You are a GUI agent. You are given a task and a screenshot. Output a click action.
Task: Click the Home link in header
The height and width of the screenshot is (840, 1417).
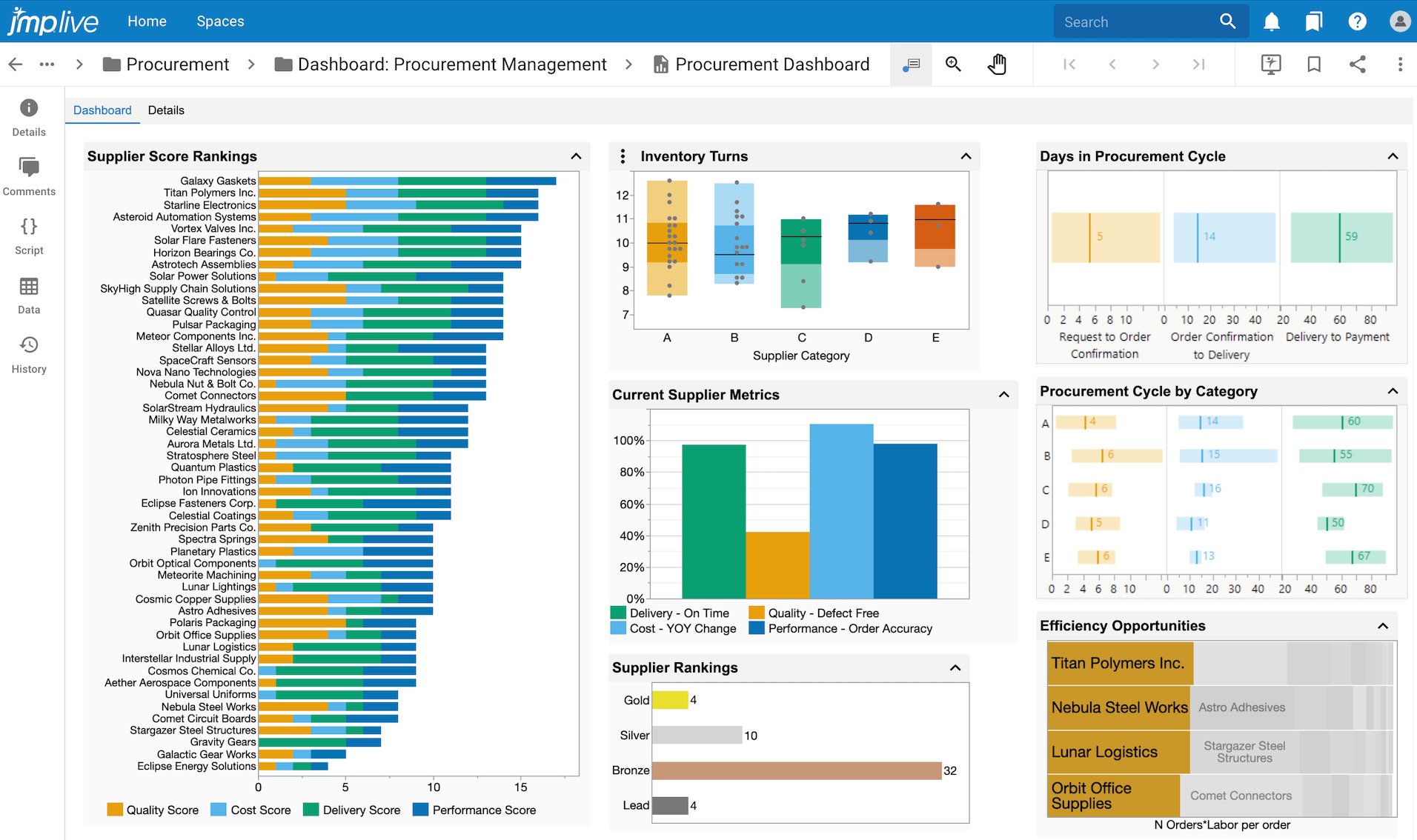[147, 21]
